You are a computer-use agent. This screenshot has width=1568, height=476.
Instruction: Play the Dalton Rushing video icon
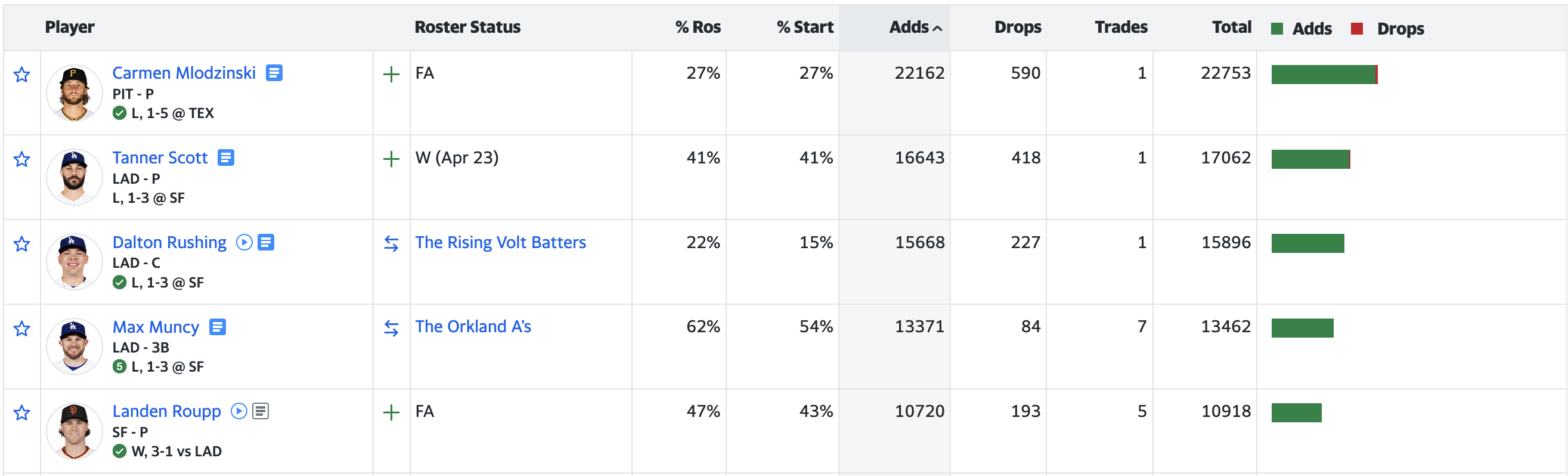(244, 242)
